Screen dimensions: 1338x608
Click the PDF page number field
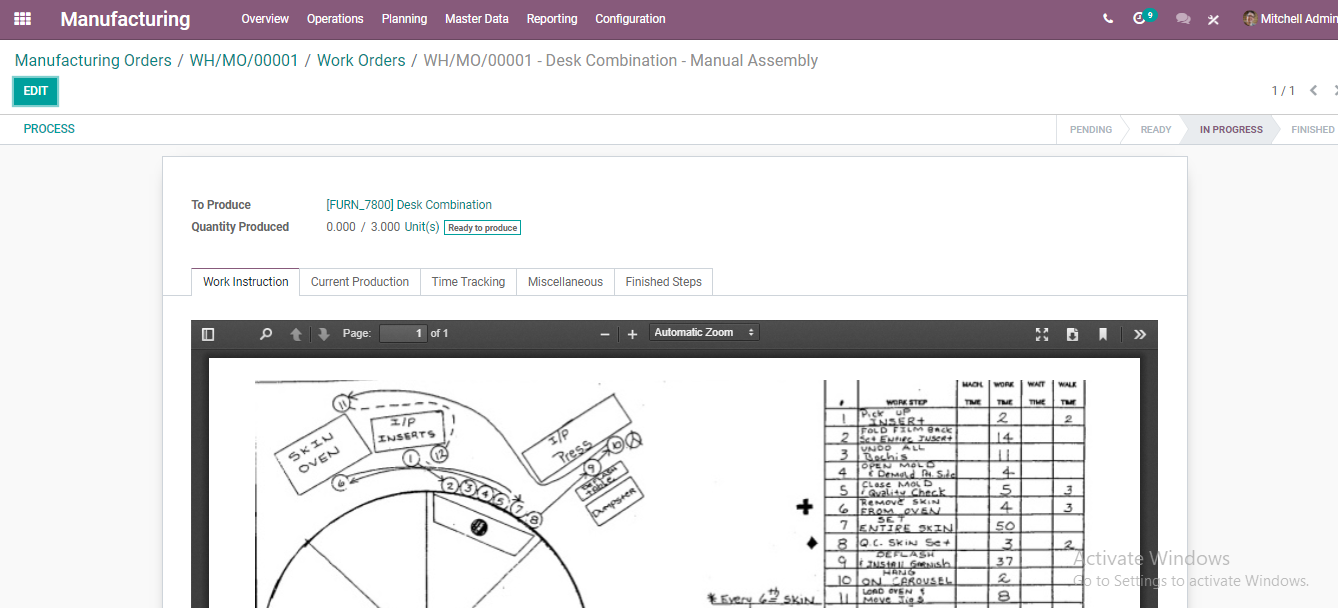(x=403, y=333)
